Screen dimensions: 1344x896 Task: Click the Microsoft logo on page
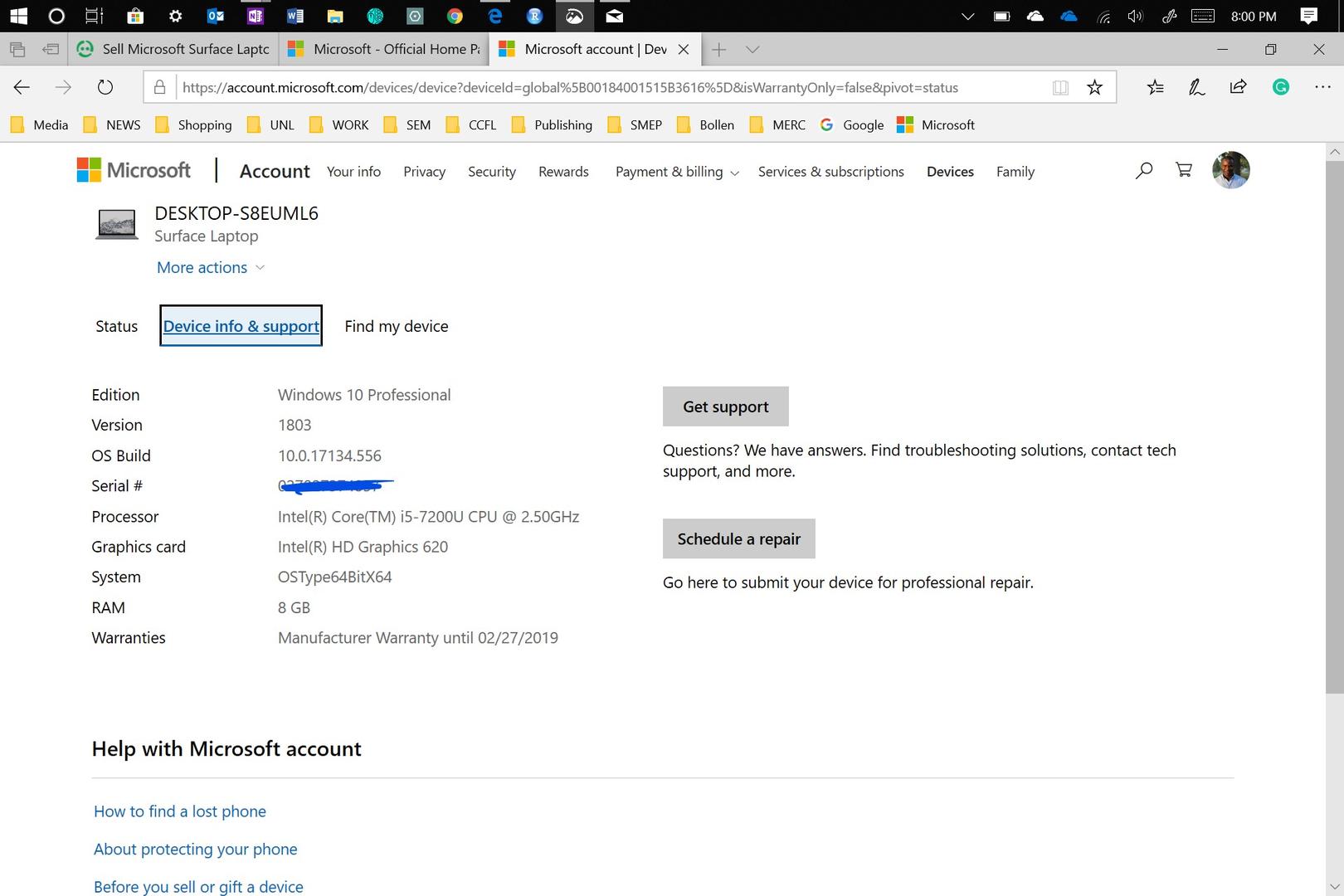click(134, 170)
